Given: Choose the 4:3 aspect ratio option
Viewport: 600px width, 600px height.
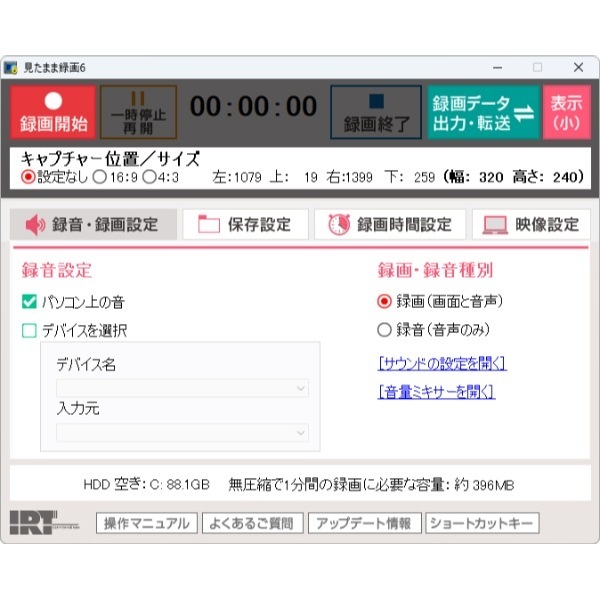Looking at the screenshot, I should coord(148,177).
